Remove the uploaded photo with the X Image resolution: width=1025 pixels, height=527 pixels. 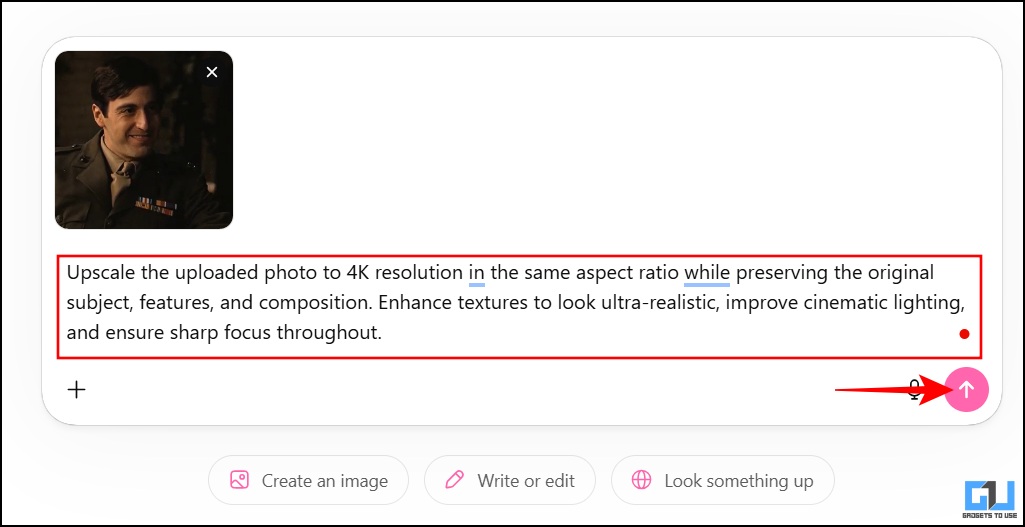click(212, 72)
